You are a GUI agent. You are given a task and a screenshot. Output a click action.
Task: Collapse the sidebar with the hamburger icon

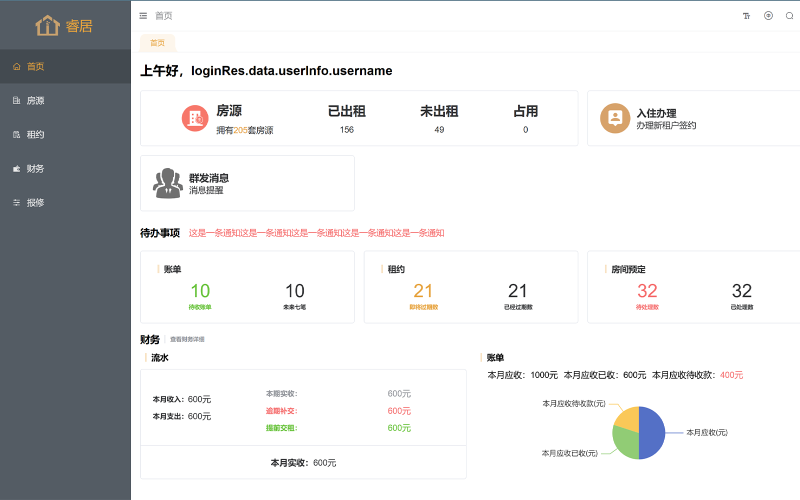pyautogui.click(x=144, y=16)
